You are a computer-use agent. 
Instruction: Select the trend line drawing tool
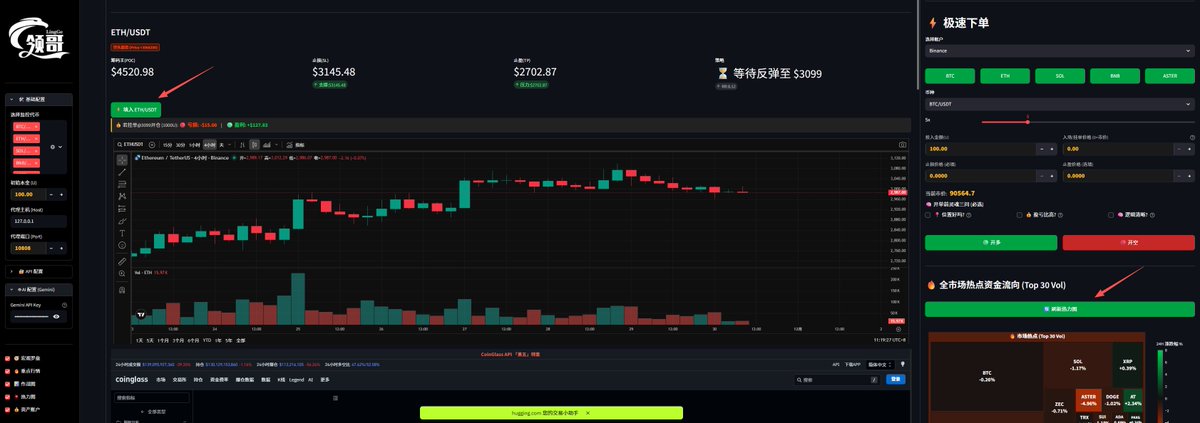pyautogui.click(x=122, y=171)
